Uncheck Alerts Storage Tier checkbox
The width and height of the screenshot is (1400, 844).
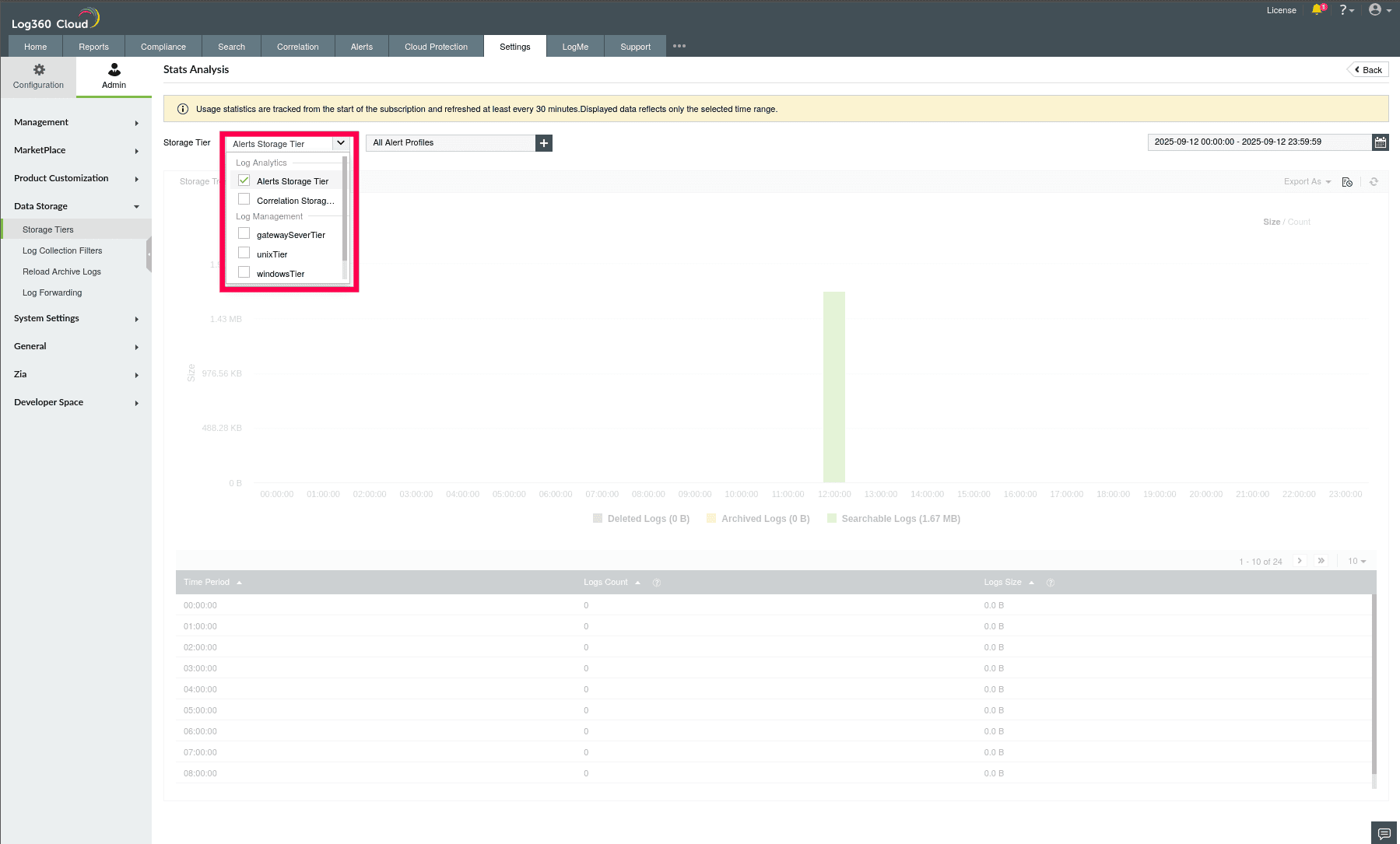tap(244, 180)
